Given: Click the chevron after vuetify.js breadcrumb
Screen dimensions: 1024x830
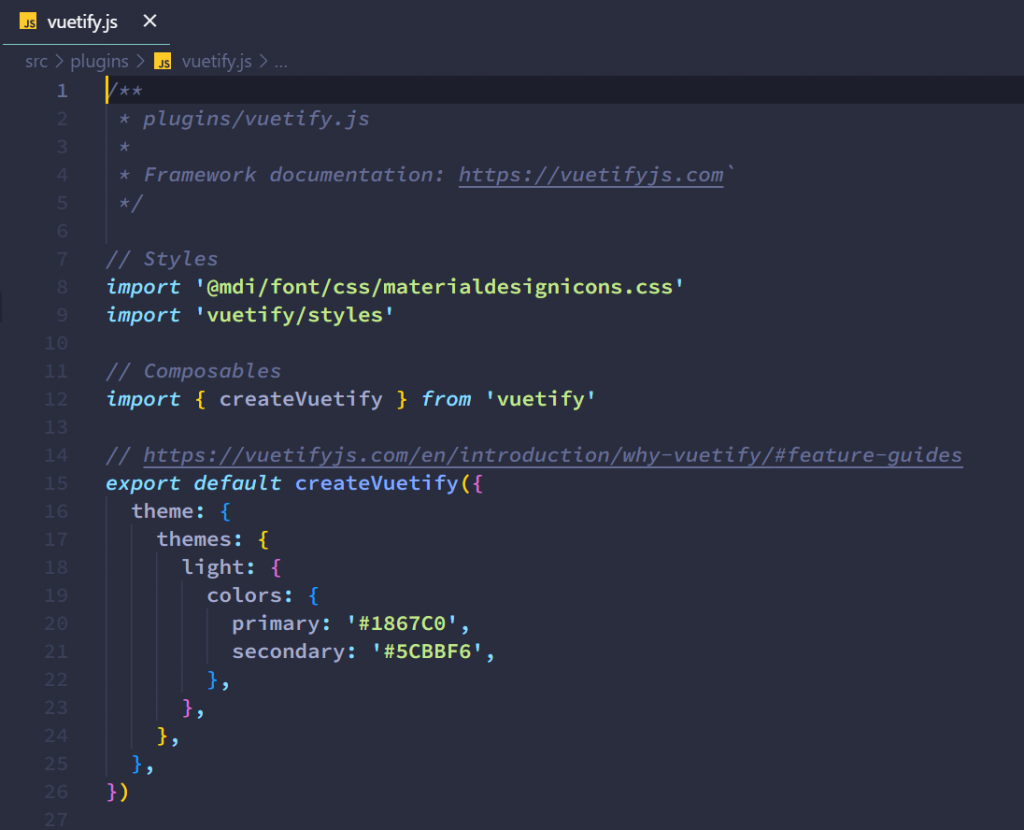Looking at the screenshot, I should click(263, 61).
